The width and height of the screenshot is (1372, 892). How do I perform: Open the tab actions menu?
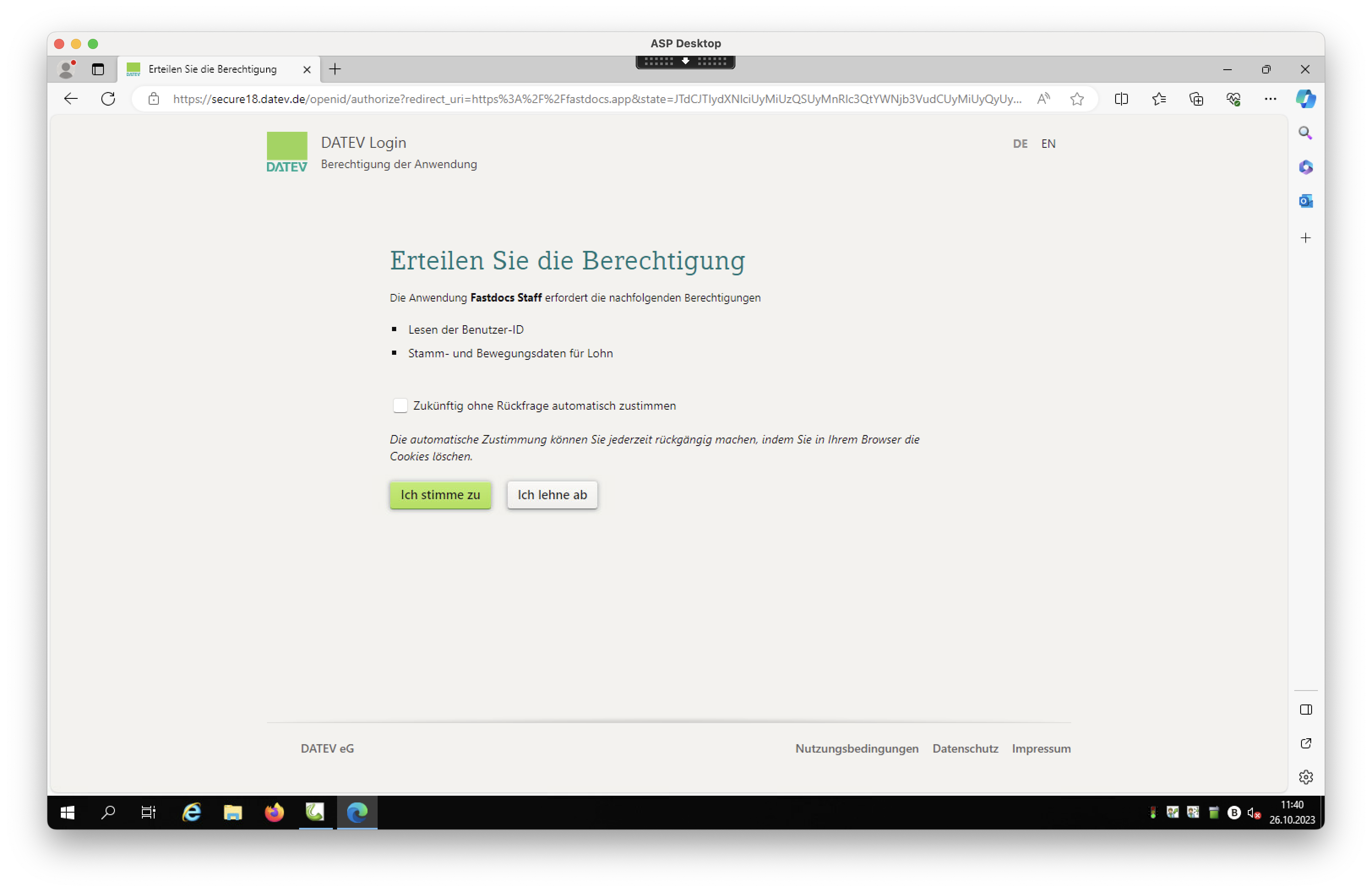98,69
